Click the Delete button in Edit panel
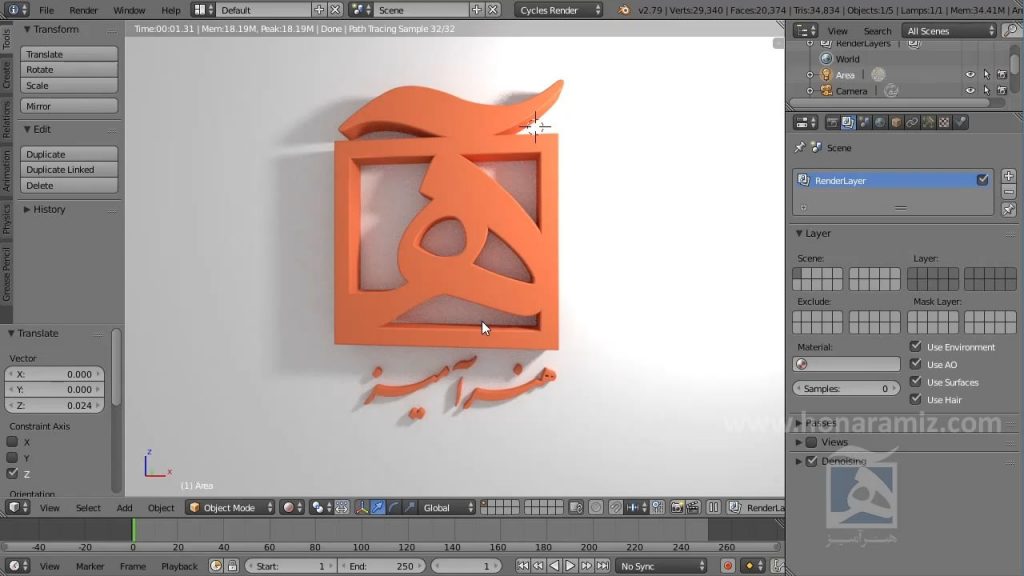Screen dimensions: 1024x576 [x=69, y=185]
